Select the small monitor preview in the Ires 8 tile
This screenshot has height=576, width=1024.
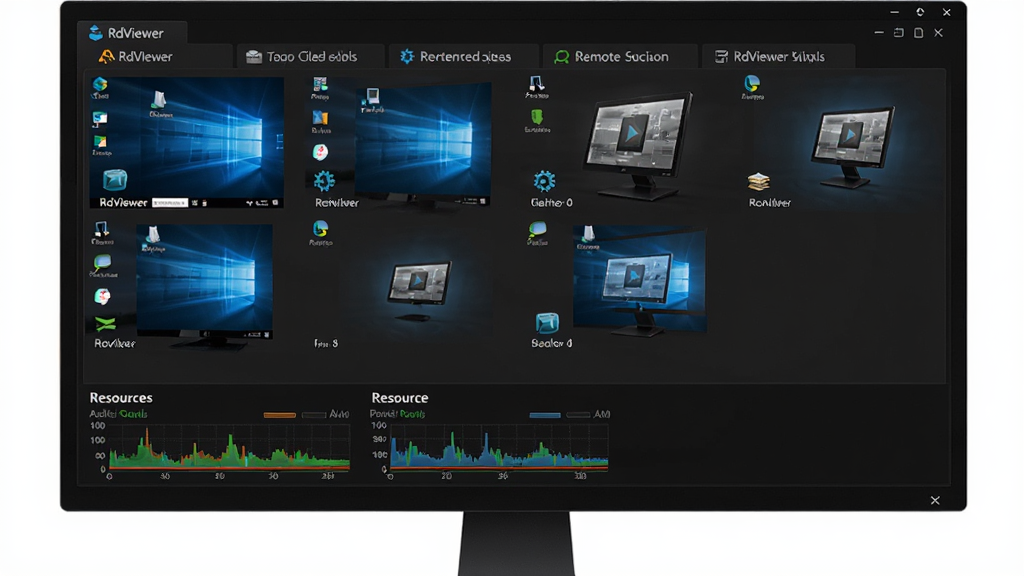[x=419, y=290]
